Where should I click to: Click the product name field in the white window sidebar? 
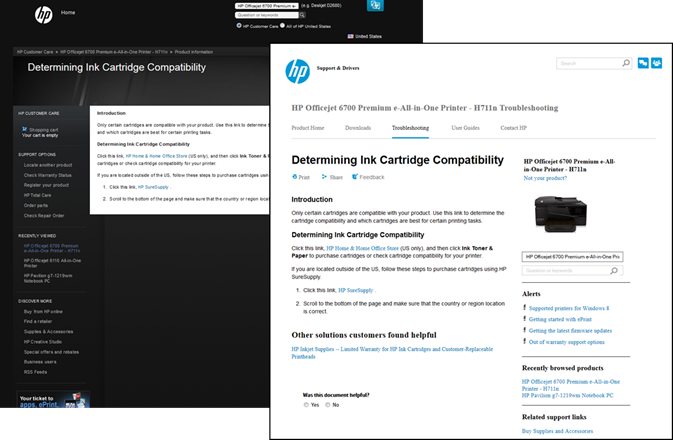tap(573, 257)
